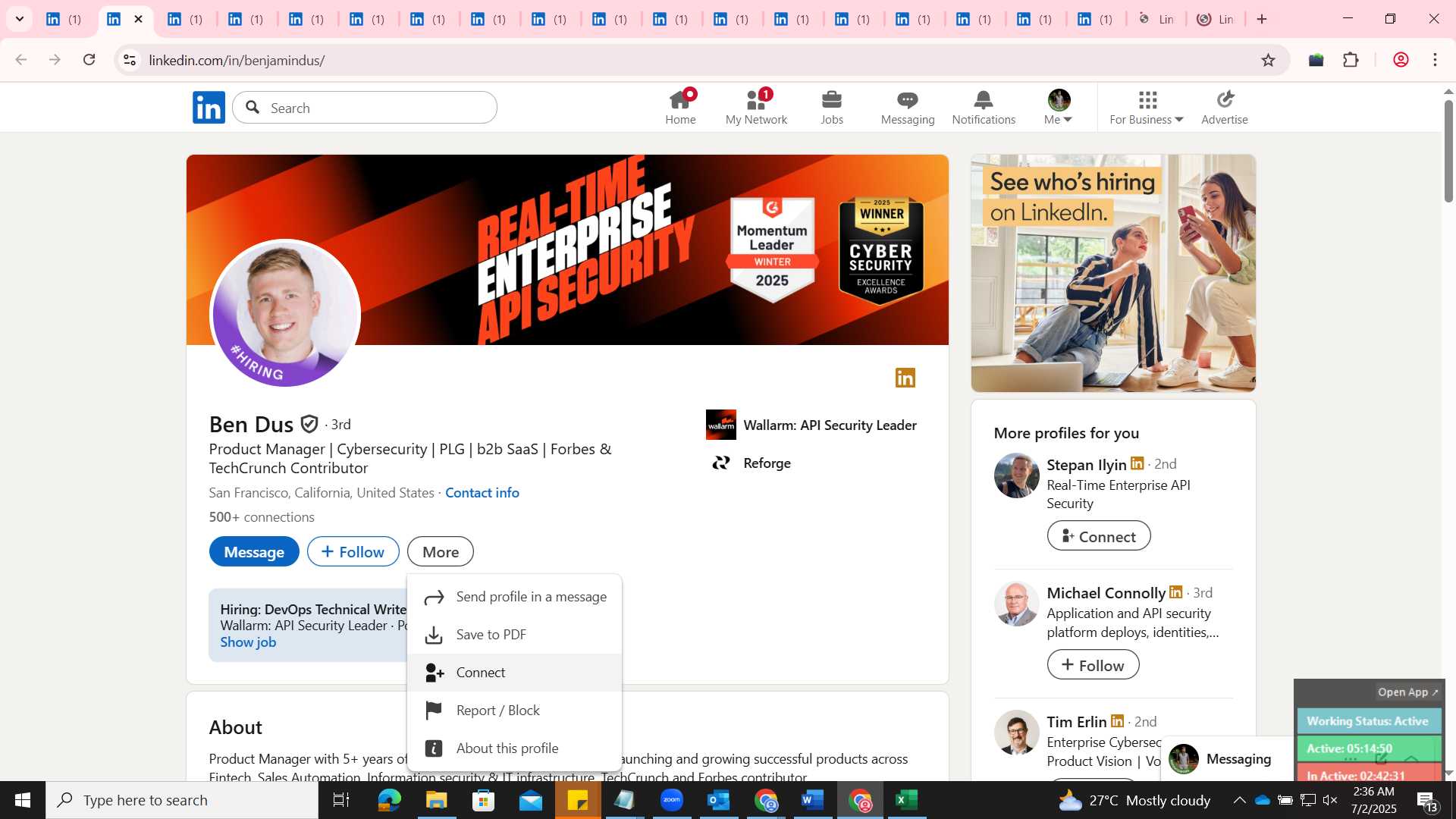Image resolution: width=1456 pixels, height=819 pixels.
Task: Open the Notifications bell icon
Action: [984, 107]
